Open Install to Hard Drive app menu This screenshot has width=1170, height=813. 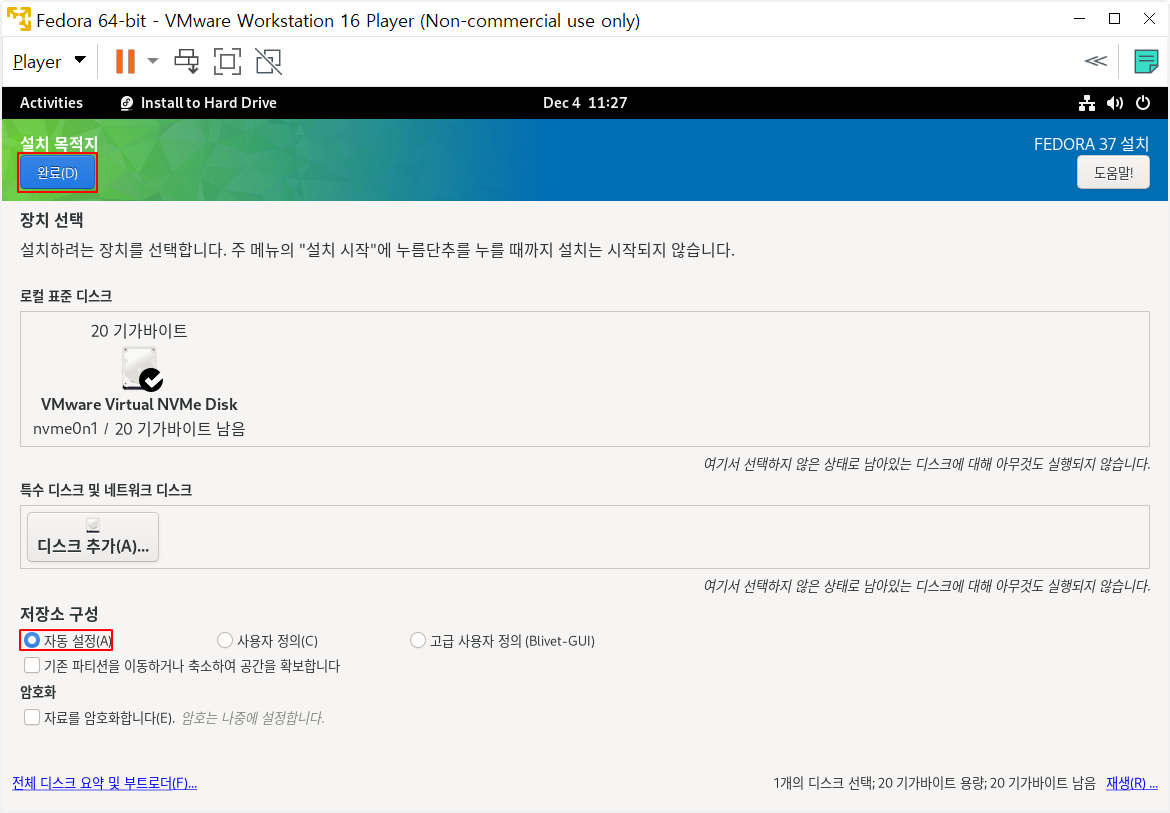click(x=198, y=103)
